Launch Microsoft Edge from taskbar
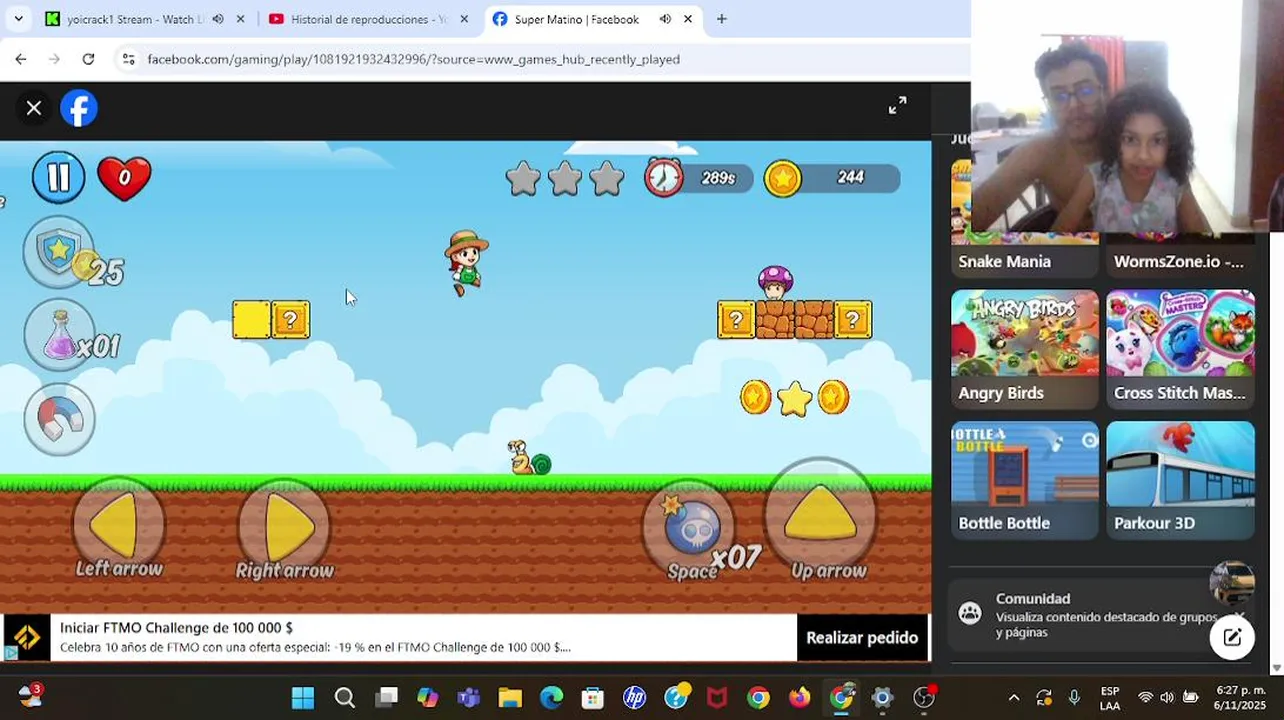Screen dimensions: 1284x720 [x=552, y=697]
